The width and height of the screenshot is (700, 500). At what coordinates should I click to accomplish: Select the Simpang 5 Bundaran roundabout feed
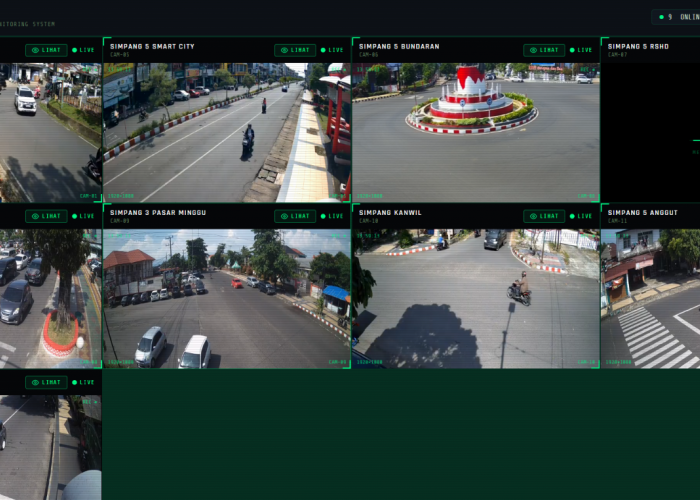coord(476,133)
